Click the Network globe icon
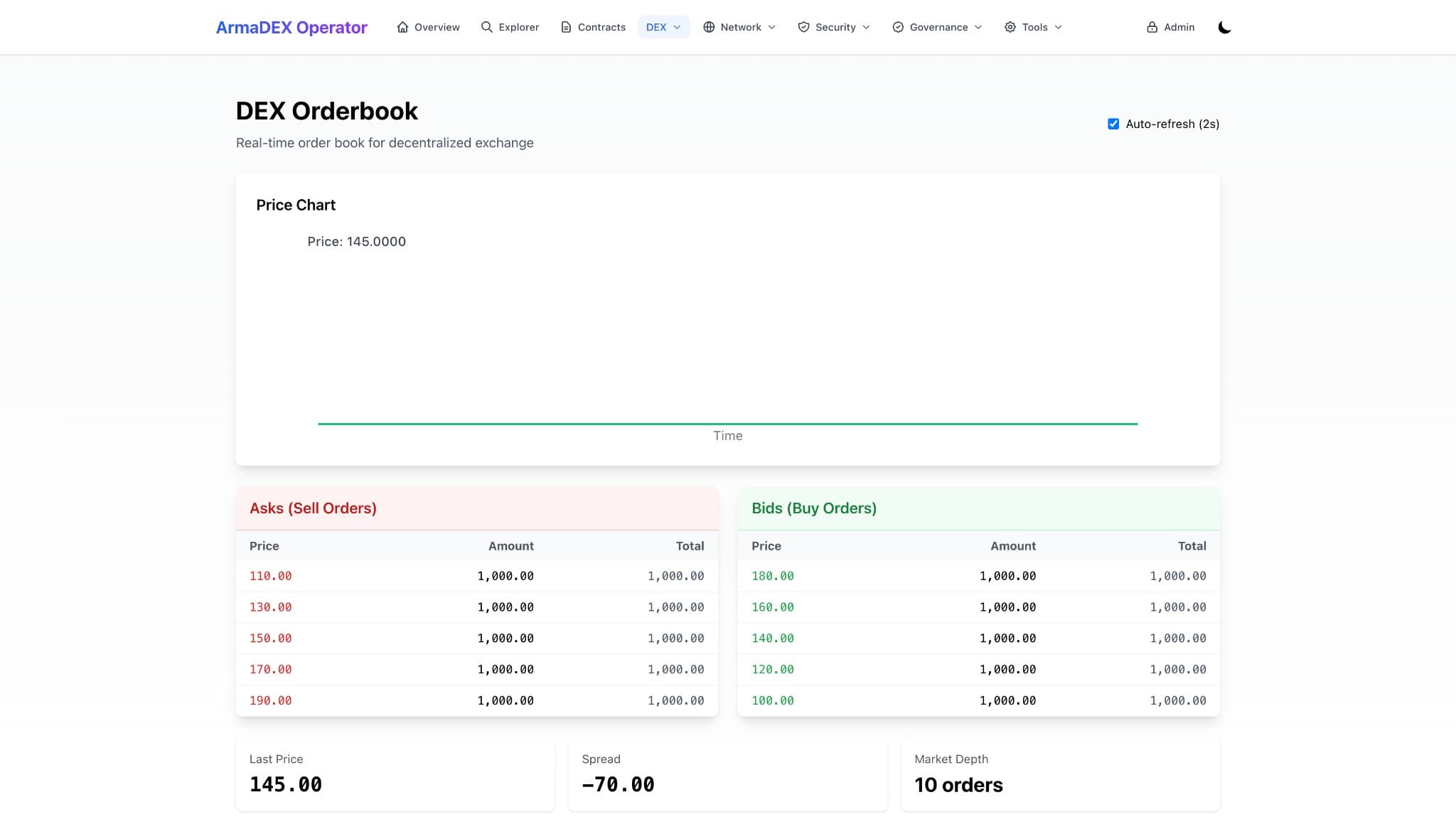This screenshot has height=839, width=1456. tap(709, 26)
